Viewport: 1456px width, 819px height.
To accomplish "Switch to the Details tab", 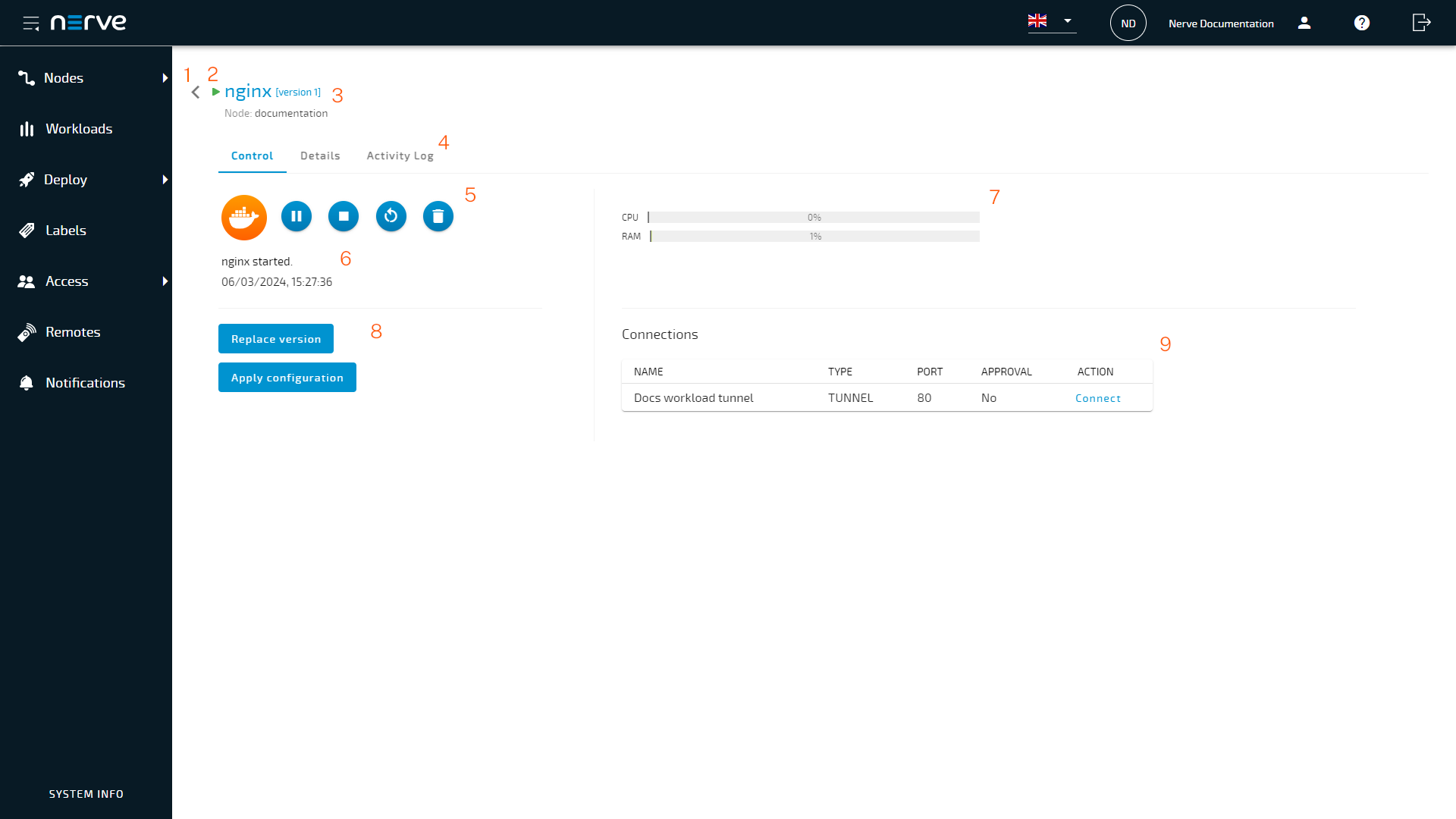I will tap(320, 155).
